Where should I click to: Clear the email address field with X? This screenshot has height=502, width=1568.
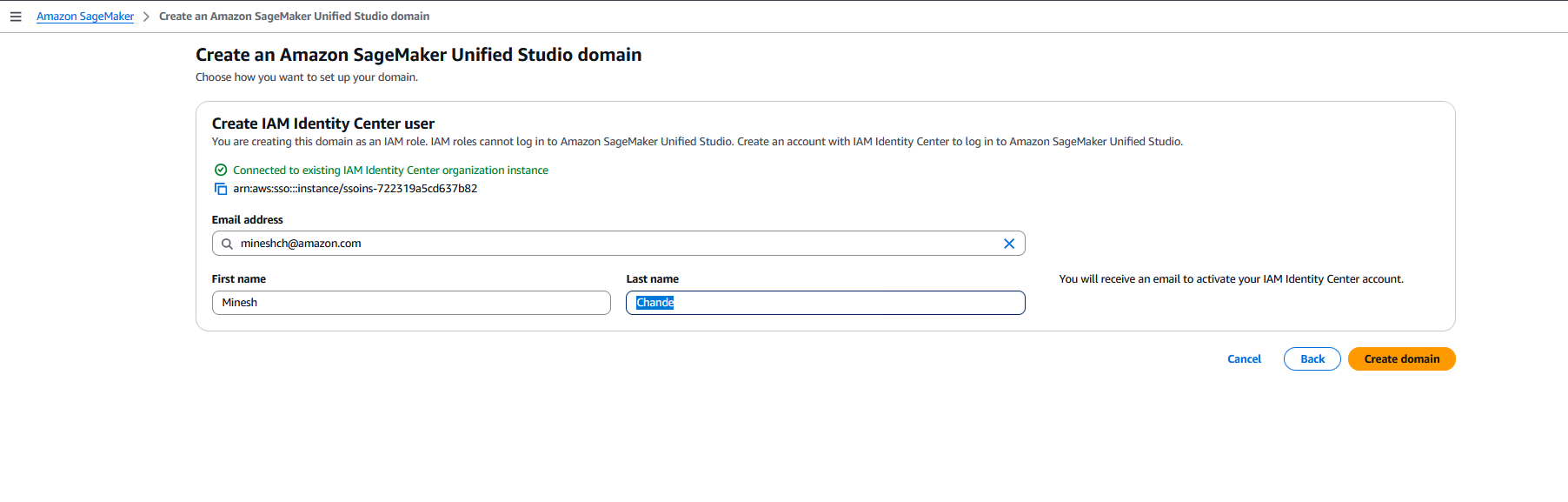(1009, 244)
